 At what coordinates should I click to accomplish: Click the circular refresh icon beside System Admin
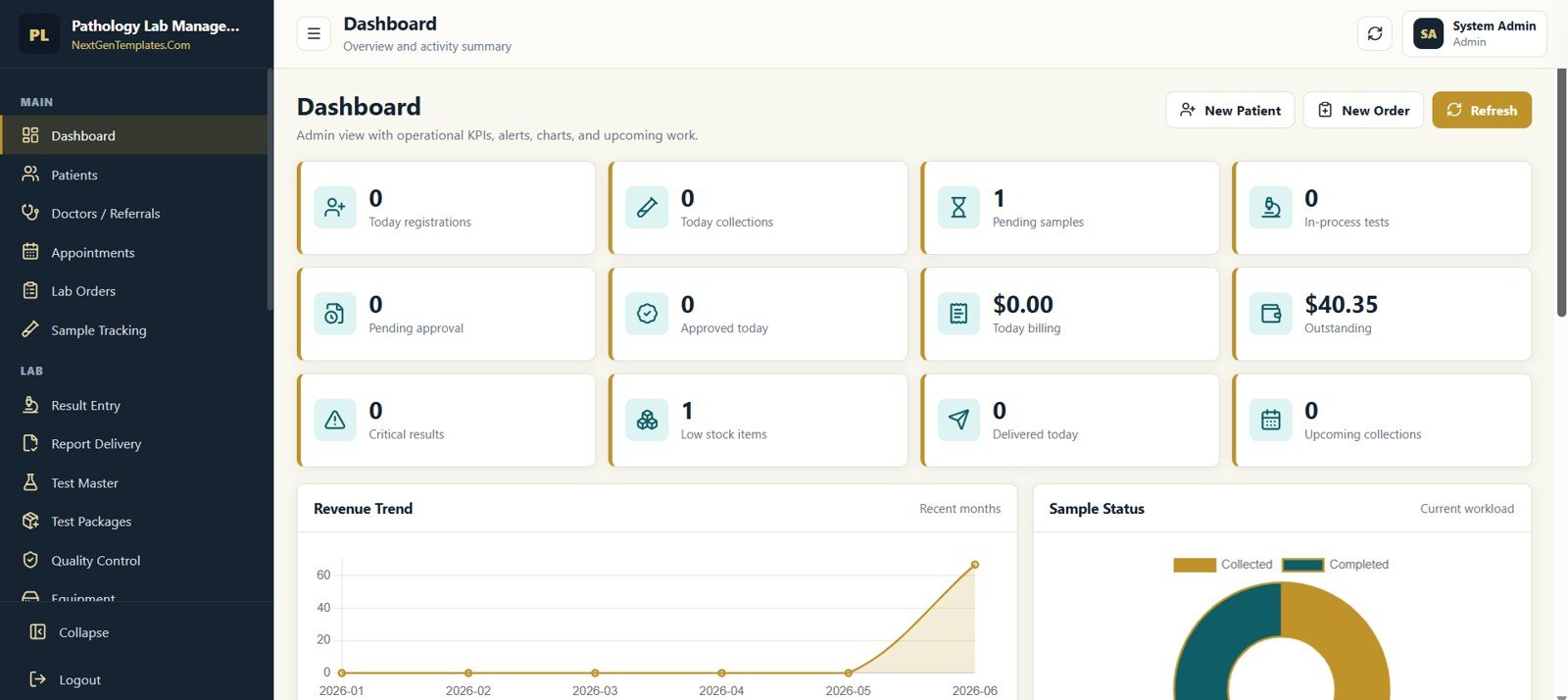click(x=1375, y=33)
